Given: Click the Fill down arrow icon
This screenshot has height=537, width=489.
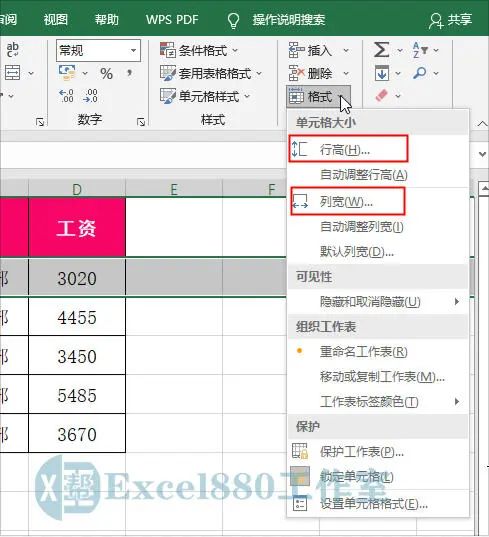Looking at the screenshot, I should point(381,73).
